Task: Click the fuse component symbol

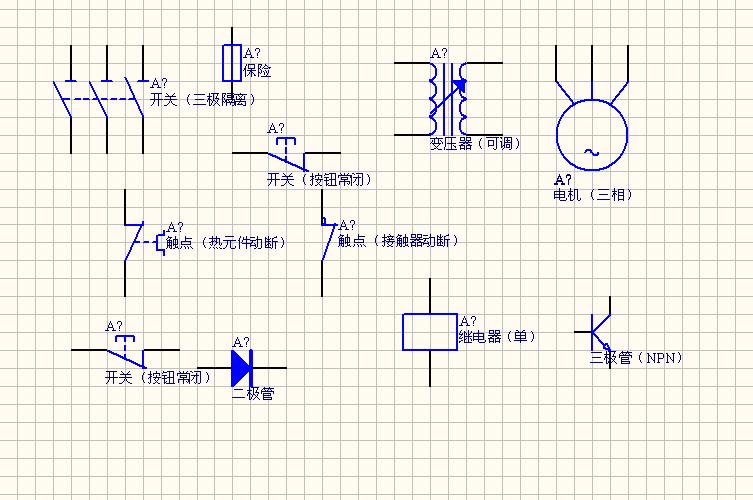Action: point(231,61)
